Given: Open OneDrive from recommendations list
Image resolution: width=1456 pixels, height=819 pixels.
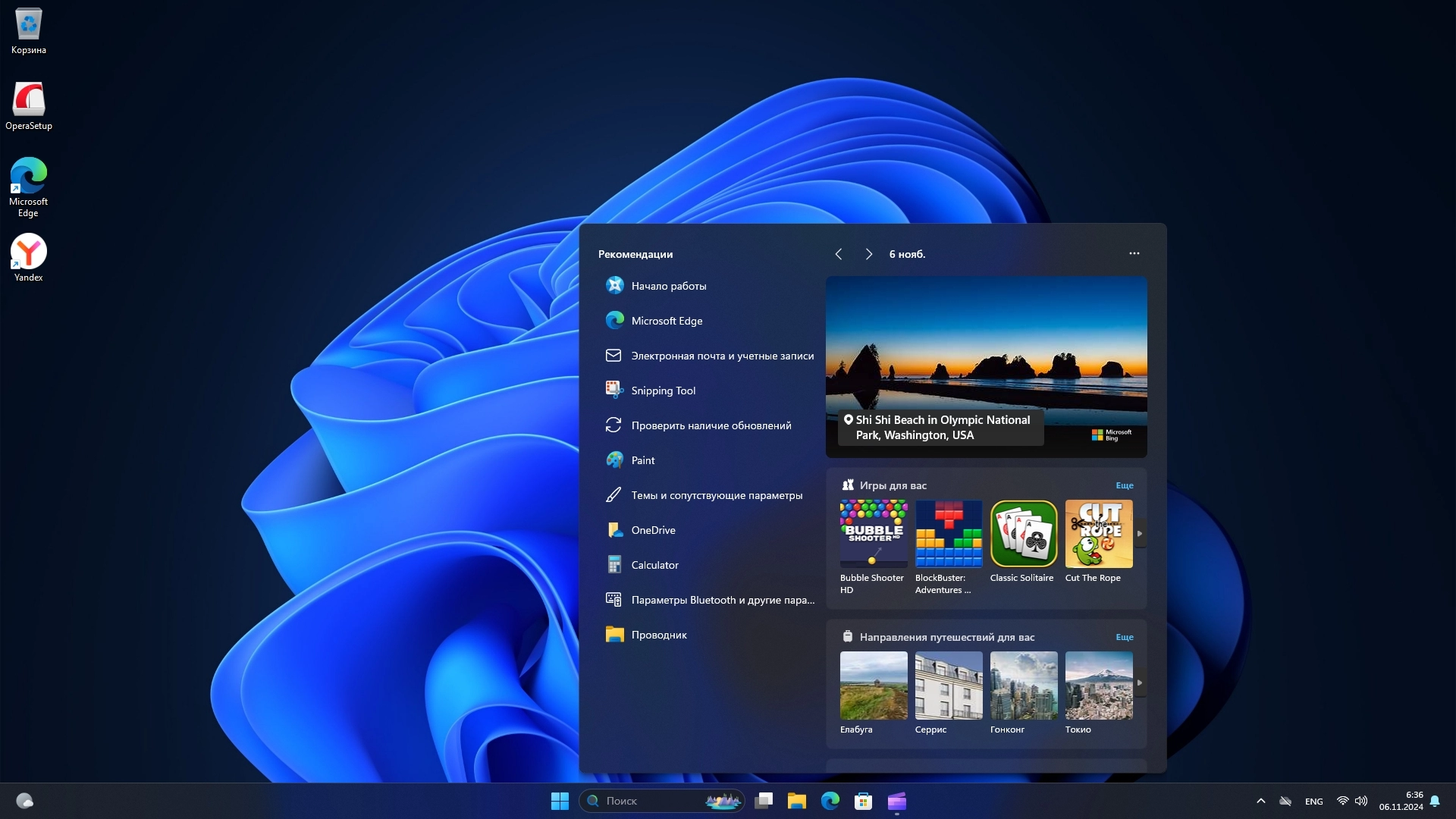Looking at the screenshot, I should point(652,530).
